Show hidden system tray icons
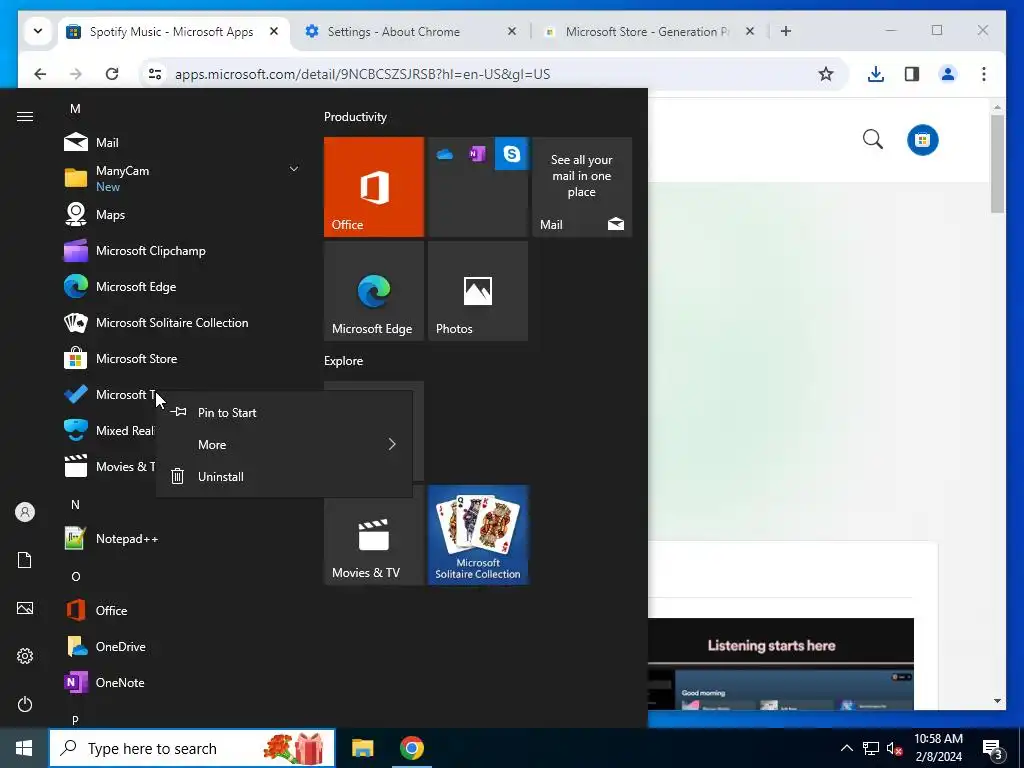Image resolution: width=1024 pixels, height=768 pixels. [846, 748]
